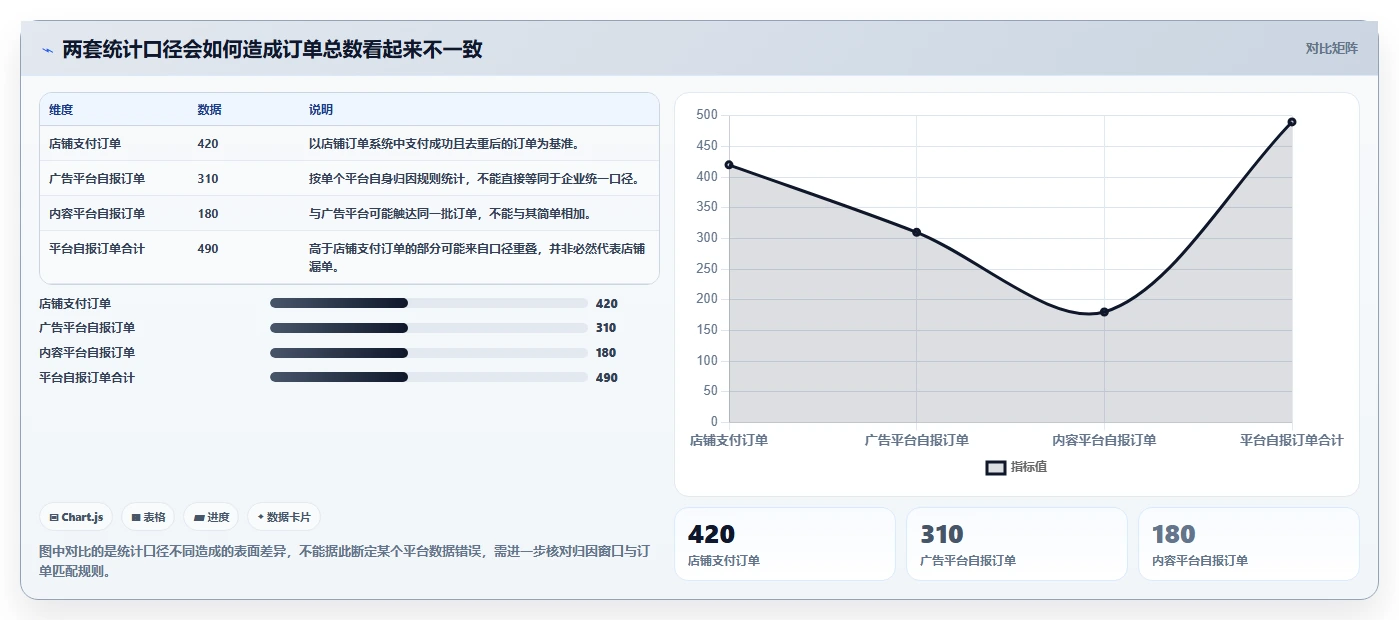Click the 说明 column header
1399x620 pixels.
(321, 110)
